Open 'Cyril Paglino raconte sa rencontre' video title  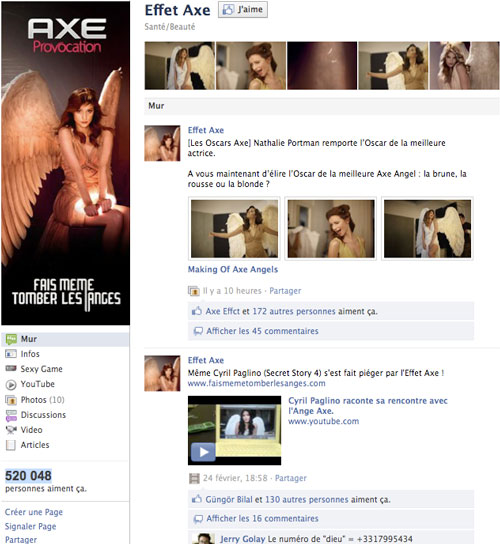pos(368,406)
